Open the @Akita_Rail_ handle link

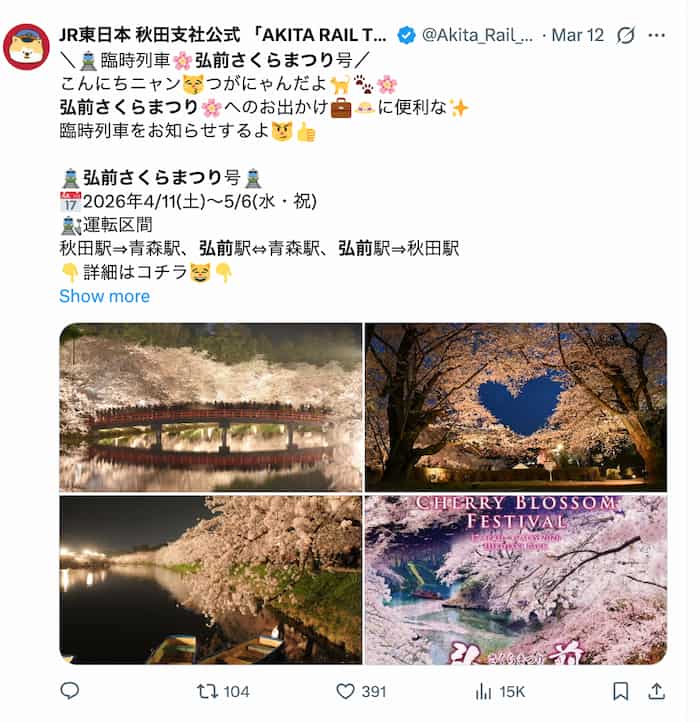(x=477, y=35)
